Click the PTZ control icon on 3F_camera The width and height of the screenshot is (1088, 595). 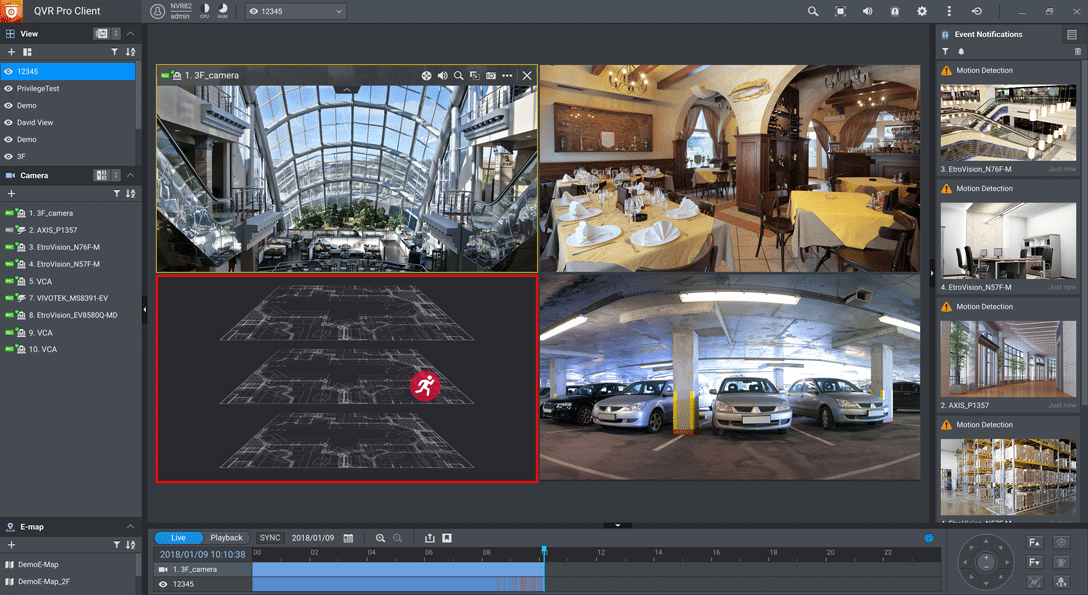[x=426, y=75]
